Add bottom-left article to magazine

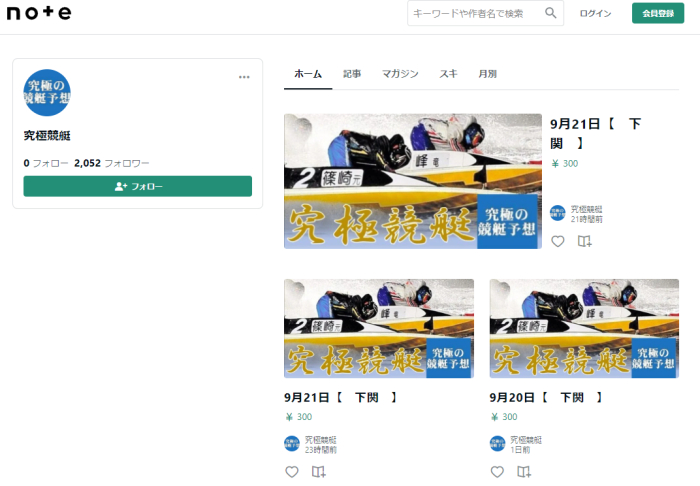(x=319, y=471)
